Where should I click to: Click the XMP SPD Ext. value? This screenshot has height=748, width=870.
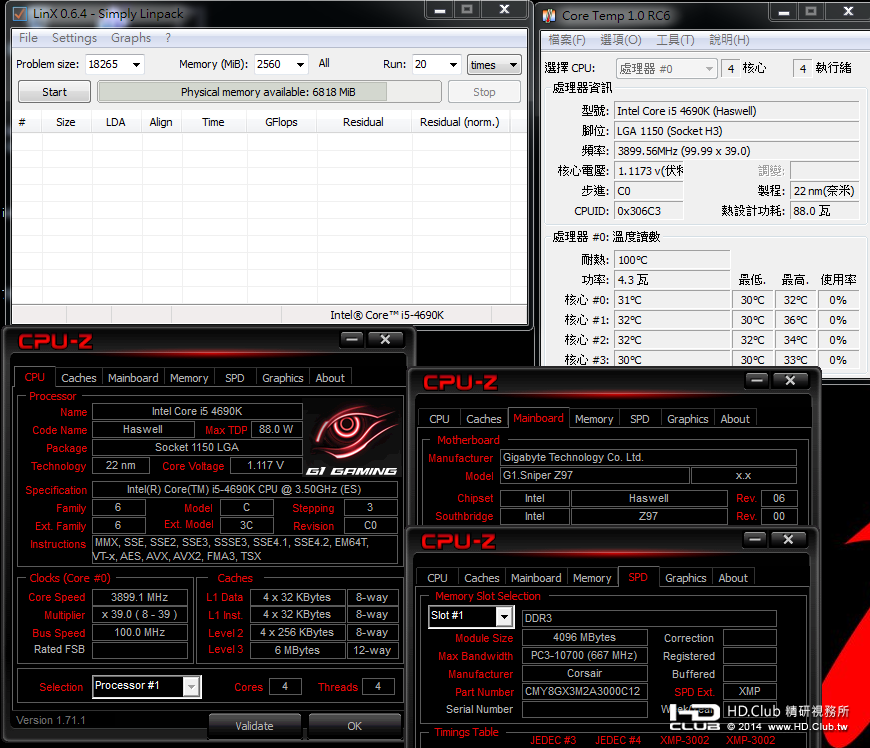click(x=750, y=691)
